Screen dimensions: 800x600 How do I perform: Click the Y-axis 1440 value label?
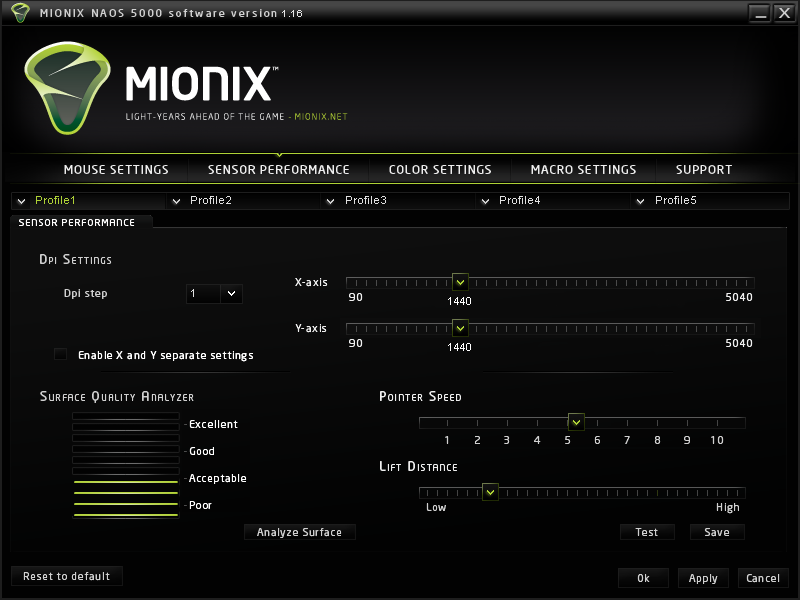pyautogui.click(x=459, y=347)
